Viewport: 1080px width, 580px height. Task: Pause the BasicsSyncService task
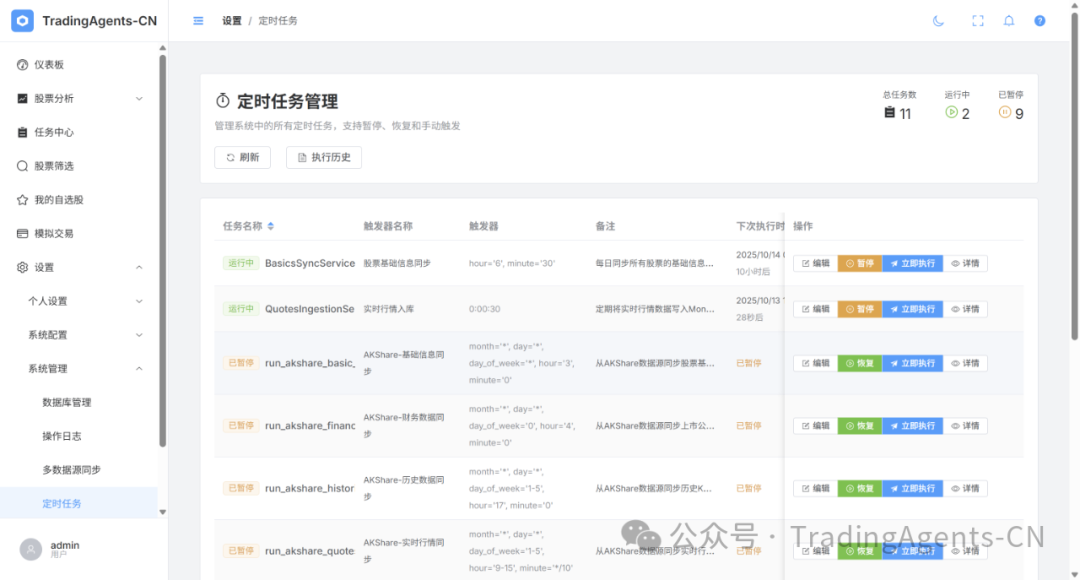click(x=859, y=263)
